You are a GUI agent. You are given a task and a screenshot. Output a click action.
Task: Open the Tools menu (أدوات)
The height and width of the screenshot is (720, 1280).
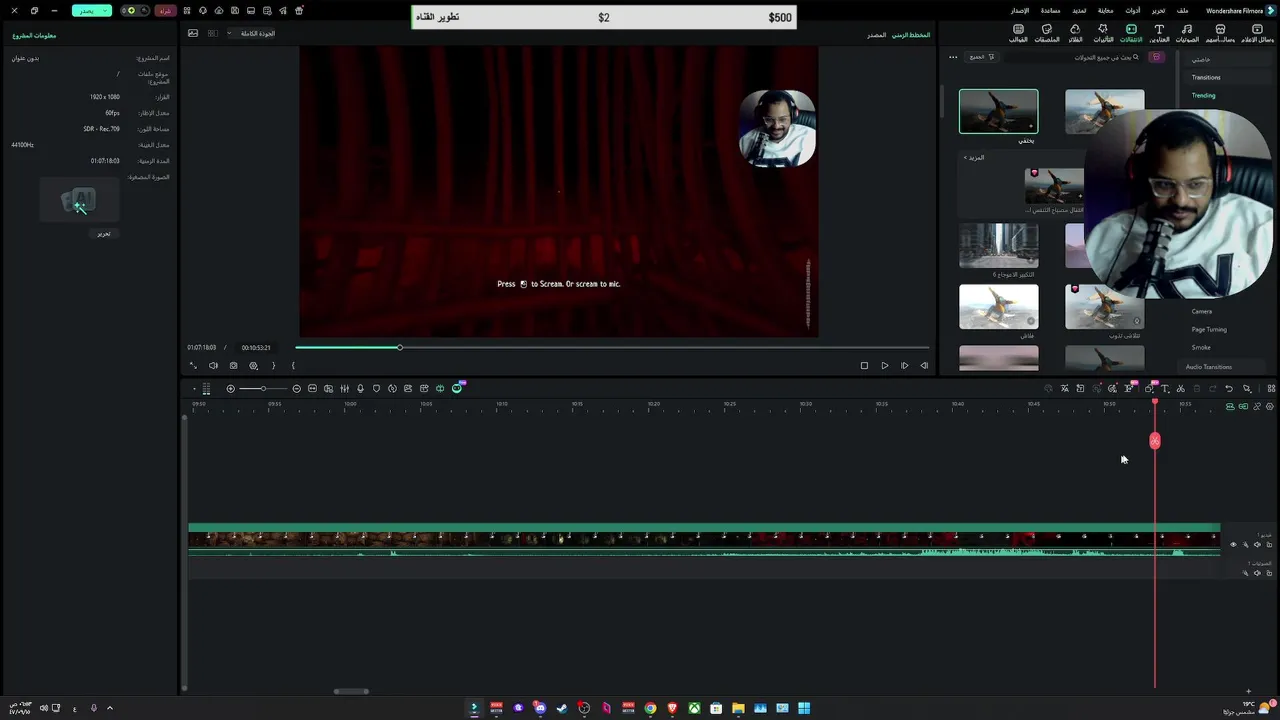pos(1133,10)
